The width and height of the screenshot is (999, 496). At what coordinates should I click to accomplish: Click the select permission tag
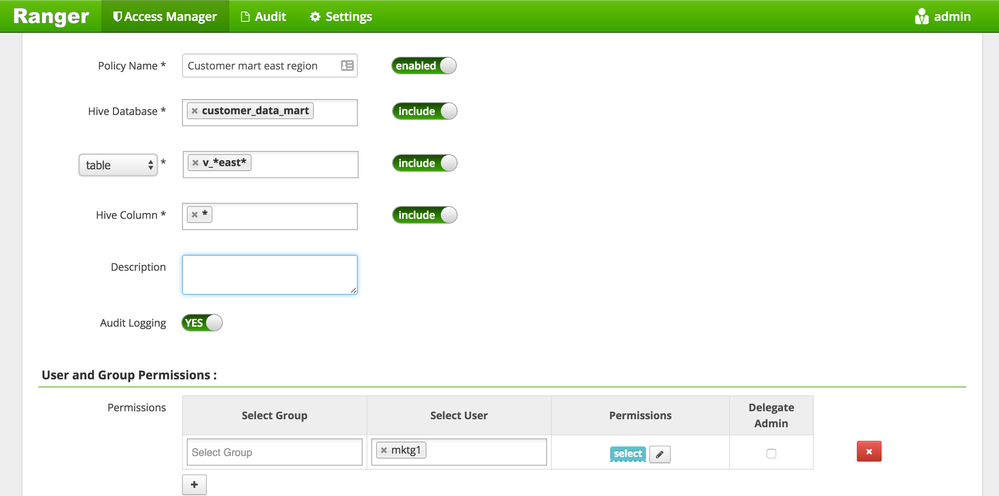(628, 454)
